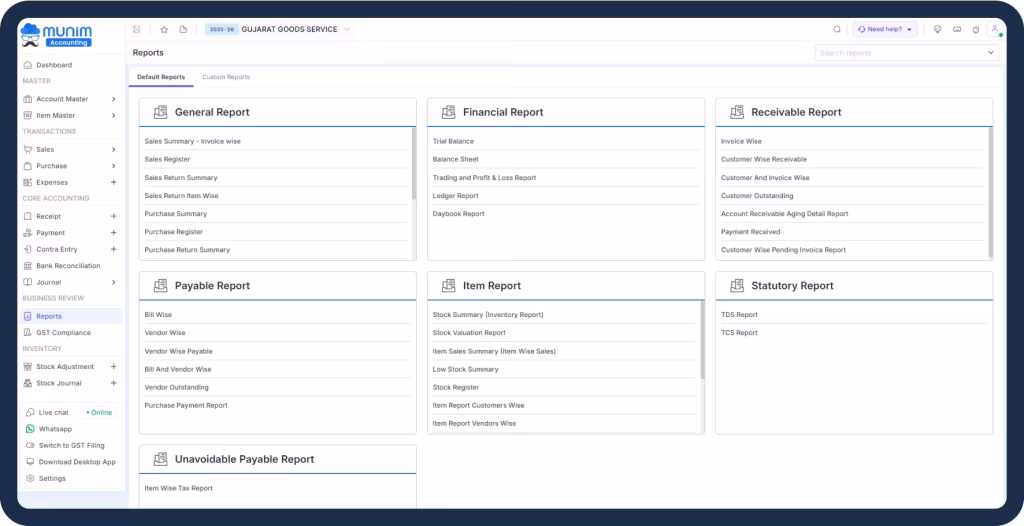
Task: Open the user profile avatar
Action: tap(995, 29)
